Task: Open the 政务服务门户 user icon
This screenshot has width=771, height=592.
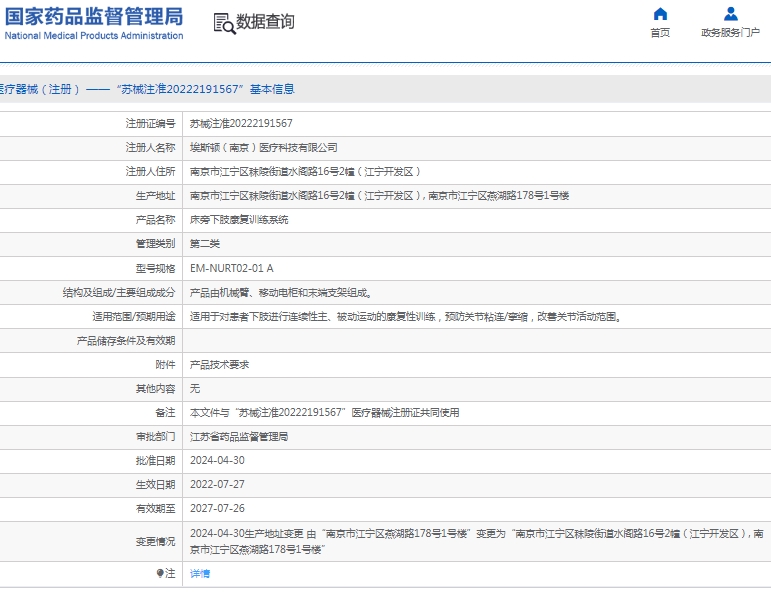Action: [731, 14]
